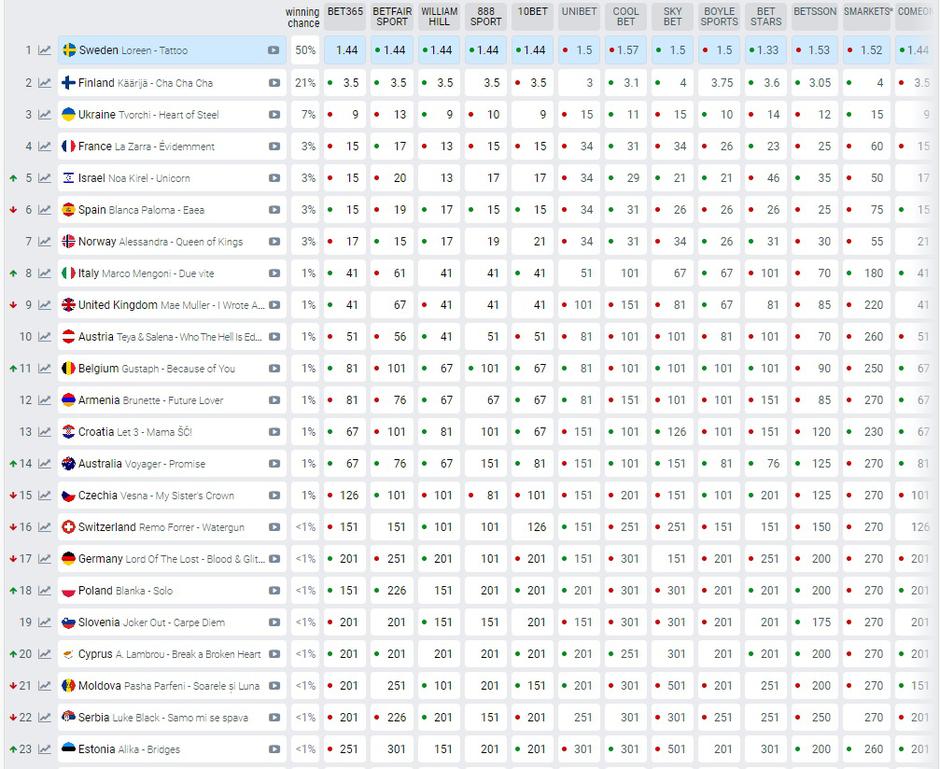Click the Ukraine flag icon
Screen dimensions: 940x769
[69, 115]
